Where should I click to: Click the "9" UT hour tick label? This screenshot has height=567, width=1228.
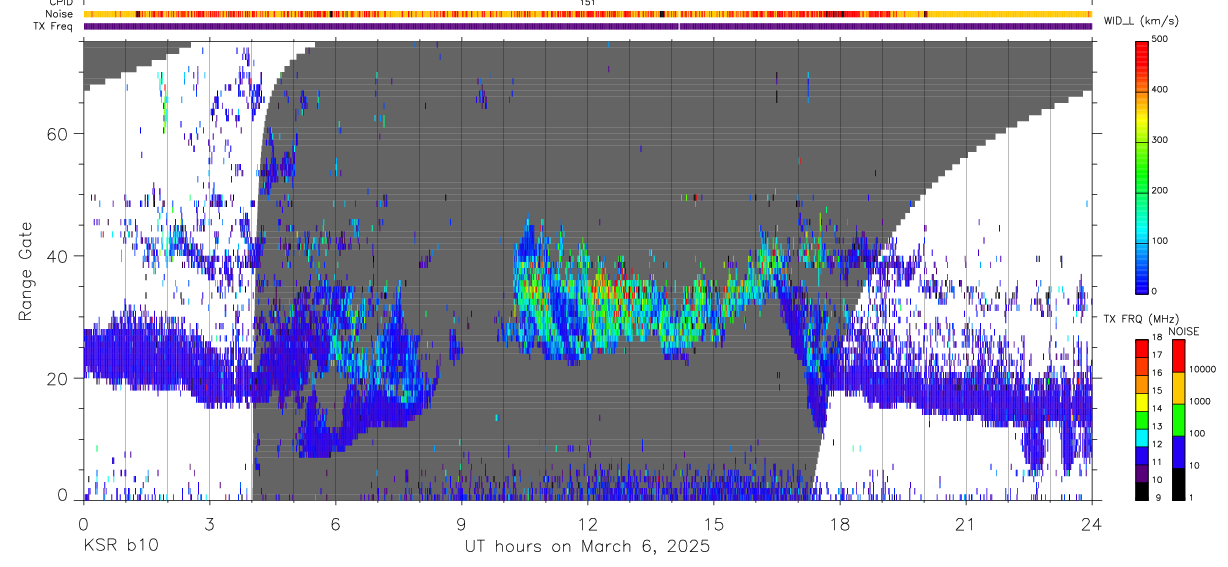tap(461, 523)
